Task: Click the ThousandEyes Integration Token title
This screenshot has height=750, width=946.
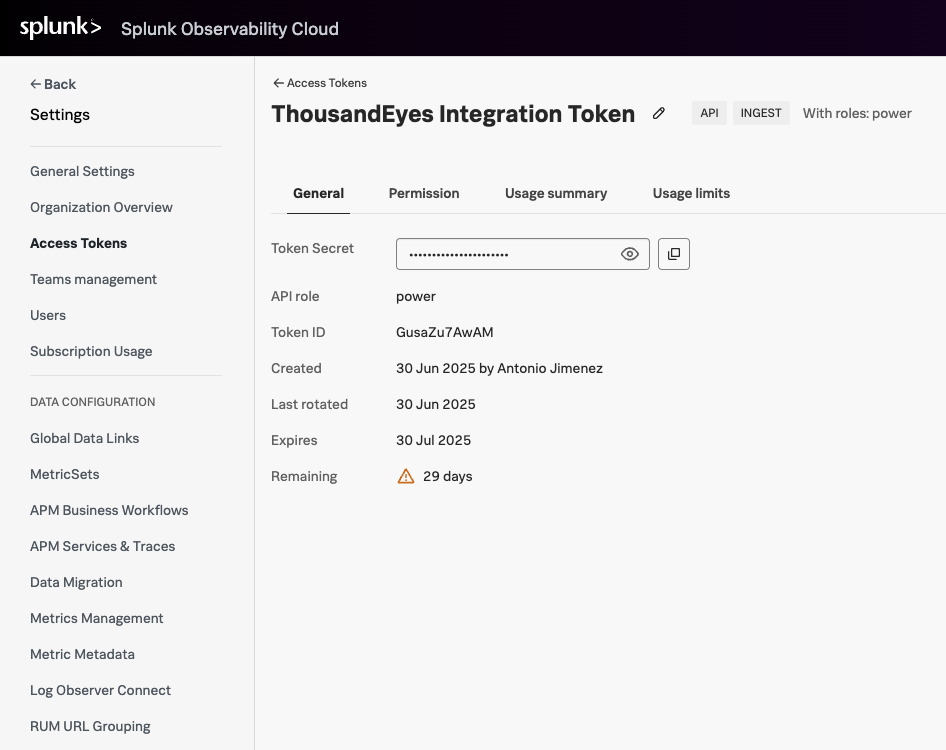Action: (x=453, y=113)
